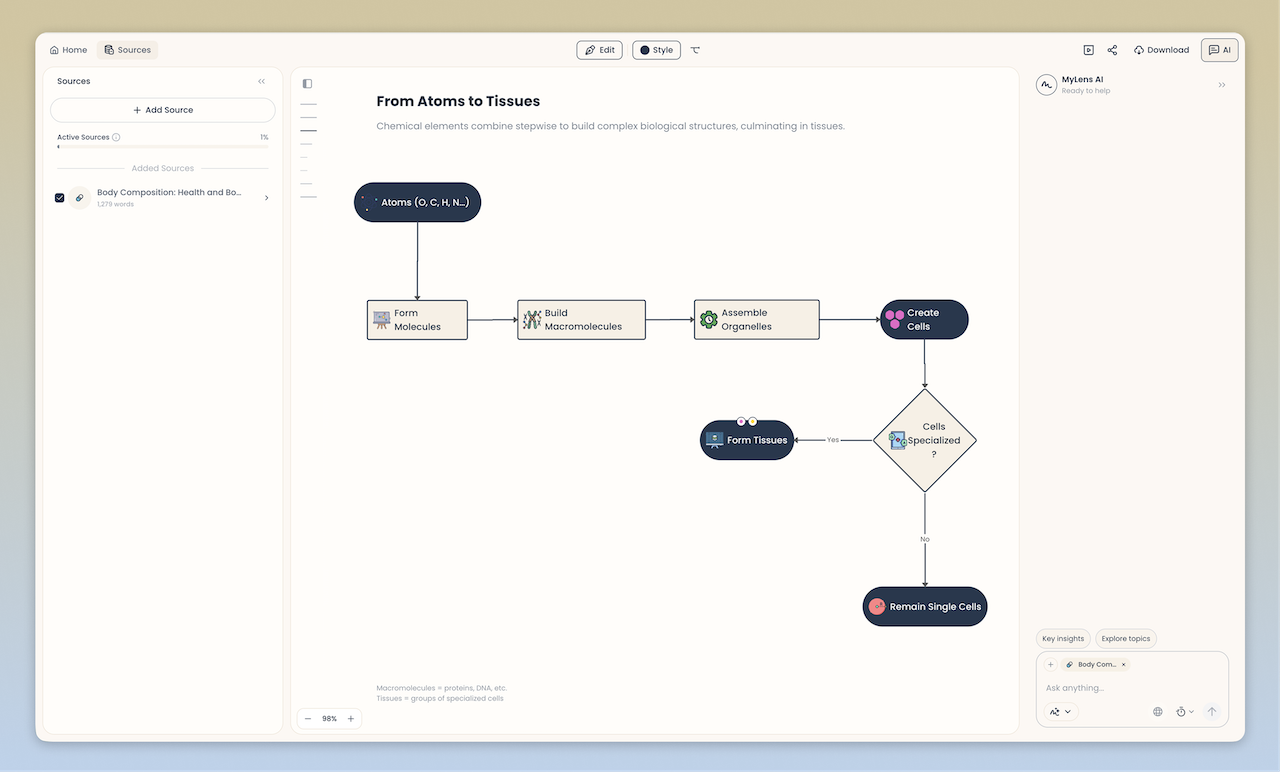Click the MyLens AI logo avatar
This screenshot has width=1280, height=772.
pos(1046,84)
